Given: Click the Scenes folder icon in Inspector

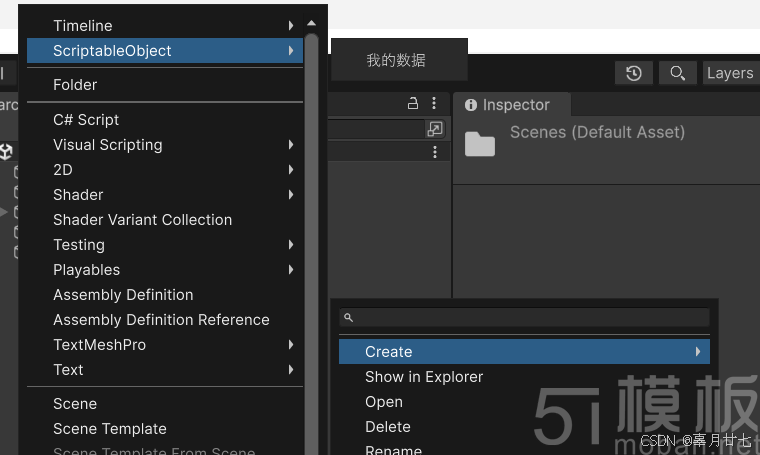Looking at the screenshot, I should [x=480, y=144].
